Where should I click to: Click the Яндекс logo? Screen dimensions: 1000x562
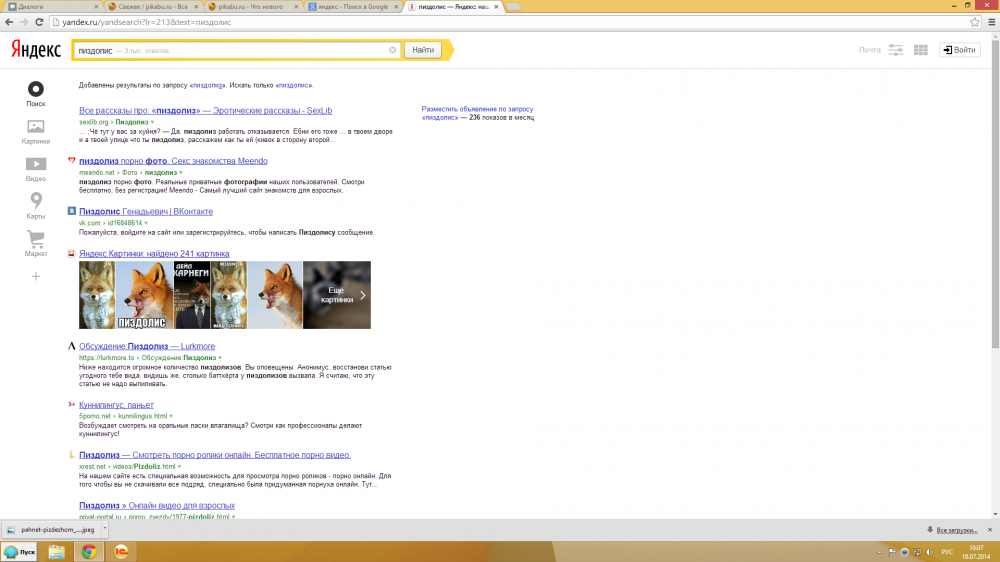point(36,49)
